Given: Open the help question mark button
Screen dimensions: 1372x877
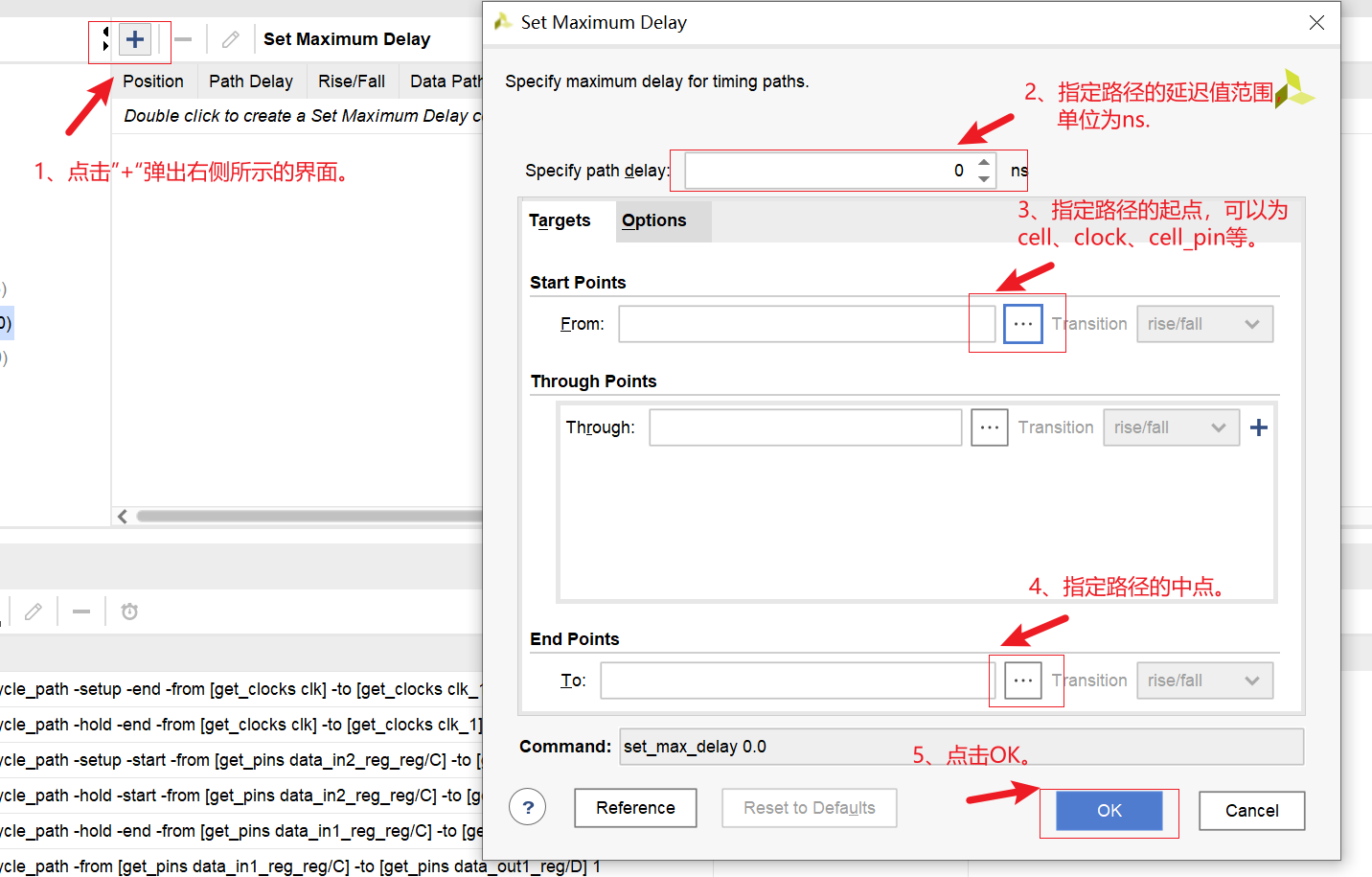Looking at the screenshot, I should point(528,807).
